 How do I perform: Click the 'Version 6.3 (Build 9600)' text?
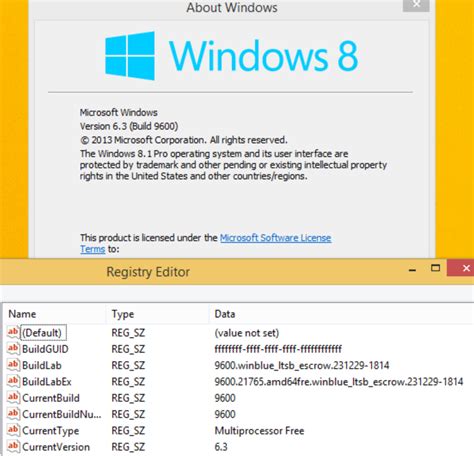pyautogui.click(x=129, y=126)
